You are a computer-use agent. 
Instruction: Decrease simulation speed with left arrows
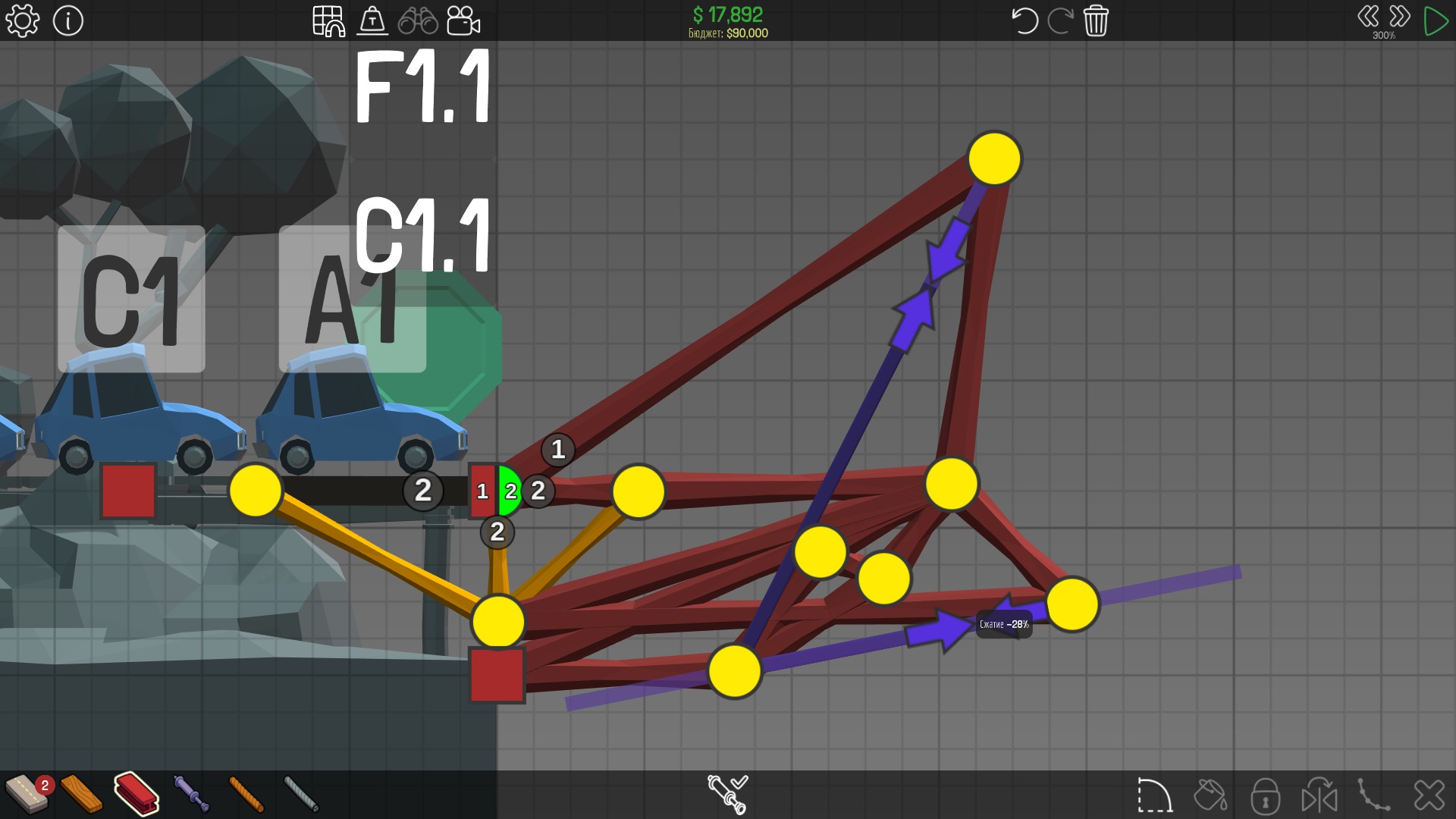coord(1368,17)
